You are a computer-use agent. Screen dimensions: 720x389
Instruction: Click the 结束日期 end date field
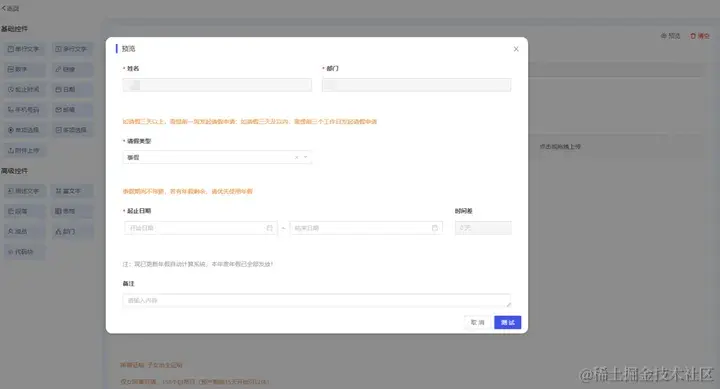pyautogui.click(x=366, y=228)
